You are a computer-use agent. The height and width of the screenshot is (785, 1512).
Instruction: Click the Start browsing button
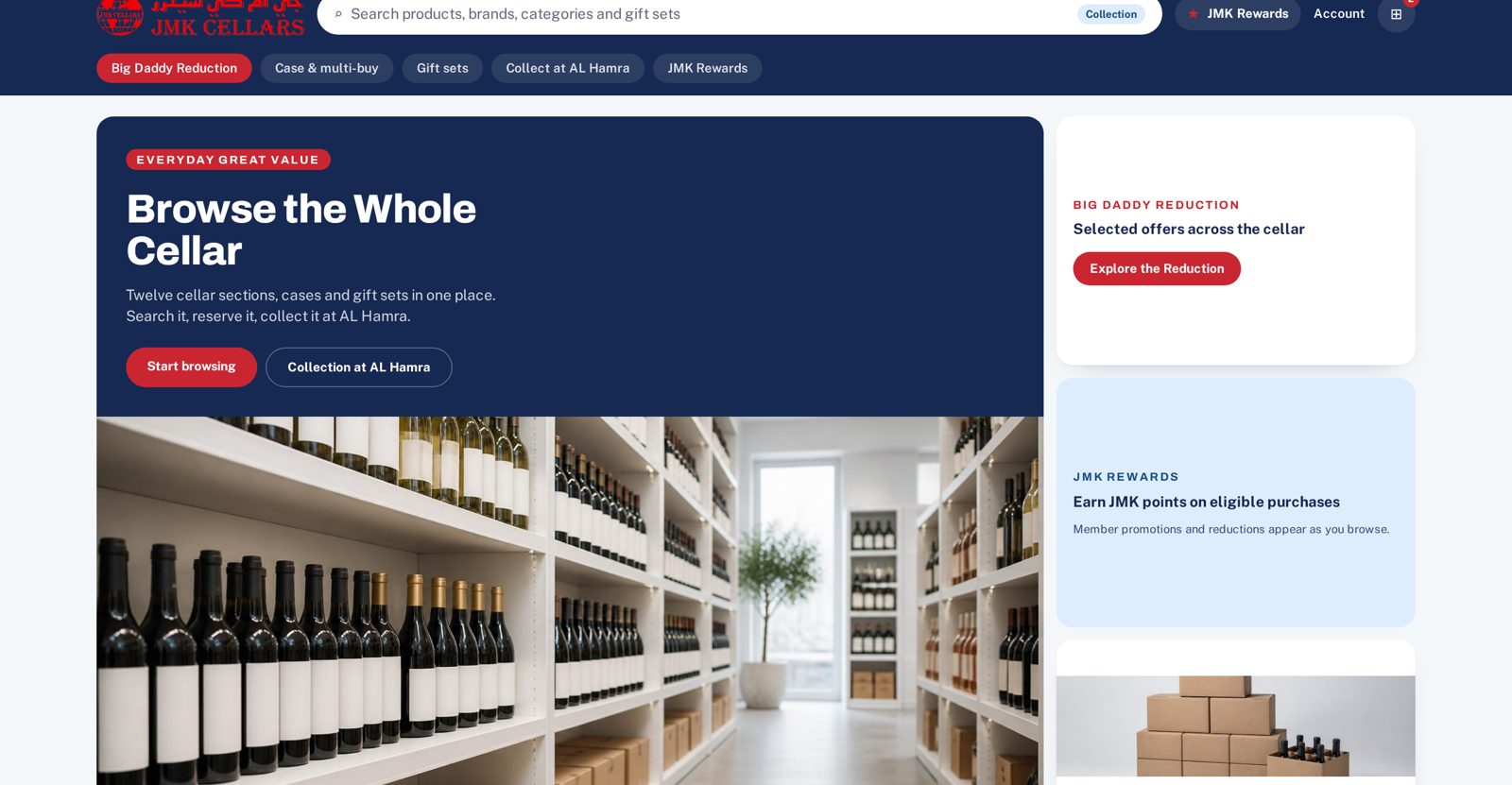pos(191,367)
